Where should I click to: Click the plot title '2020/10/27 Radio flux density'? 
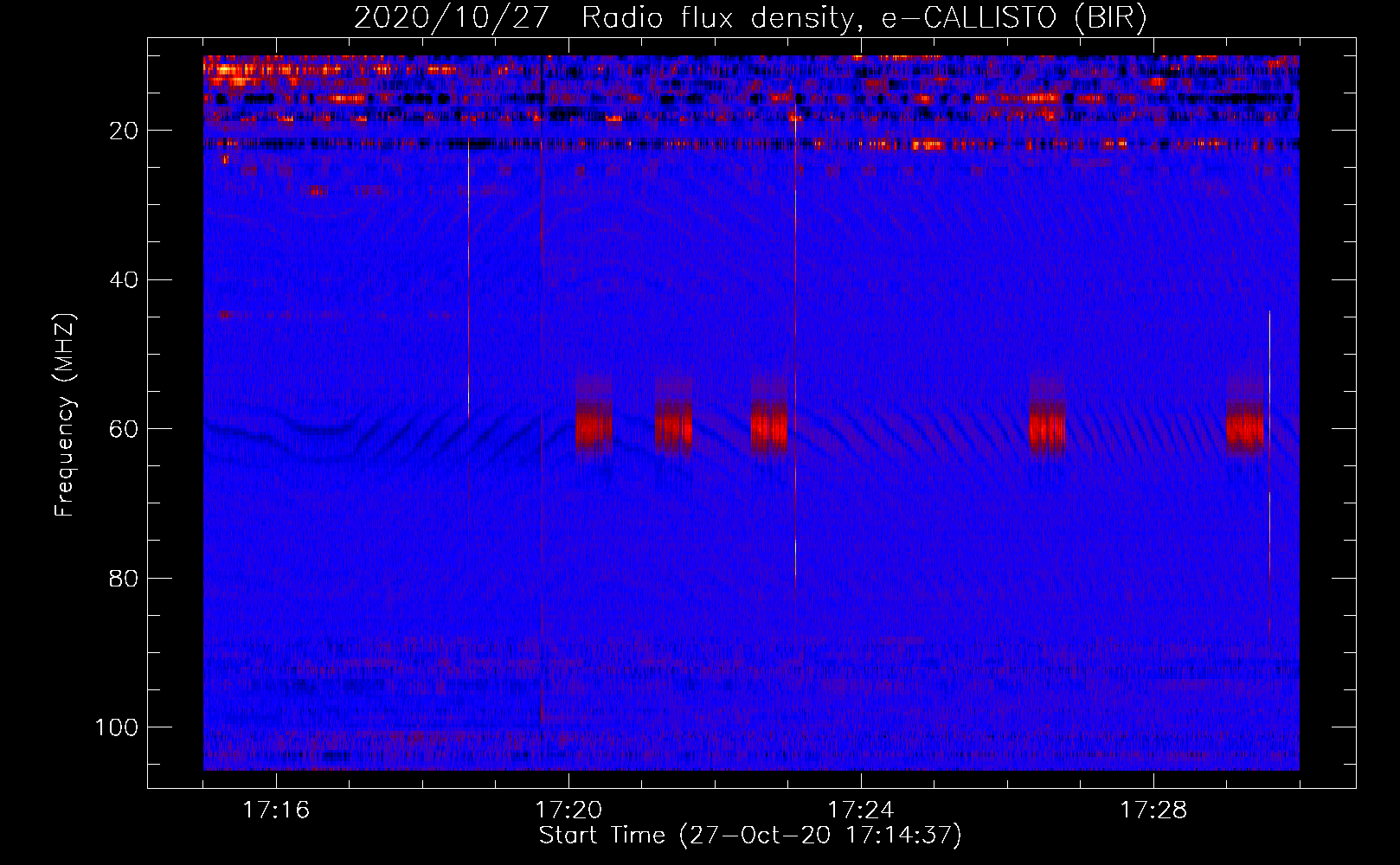603,18
